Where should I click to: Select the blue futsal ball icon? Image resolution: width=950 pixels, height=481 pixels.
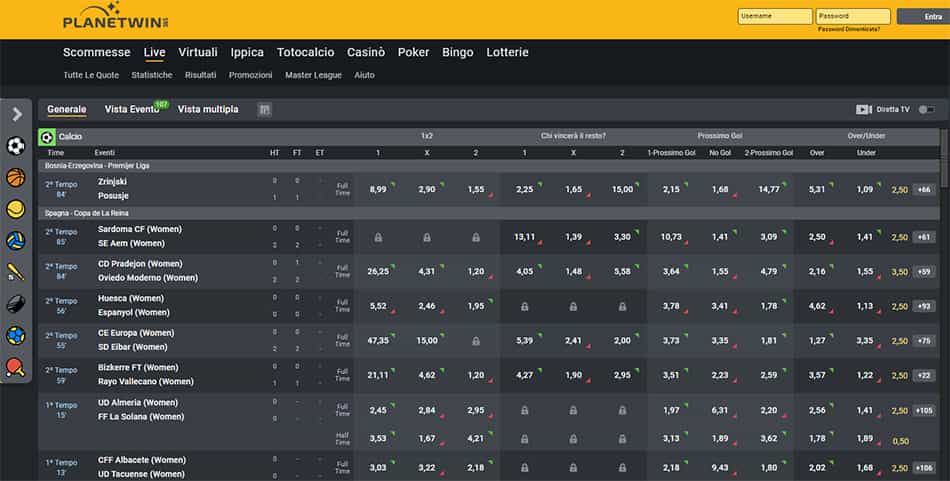(x=16, y=336)
